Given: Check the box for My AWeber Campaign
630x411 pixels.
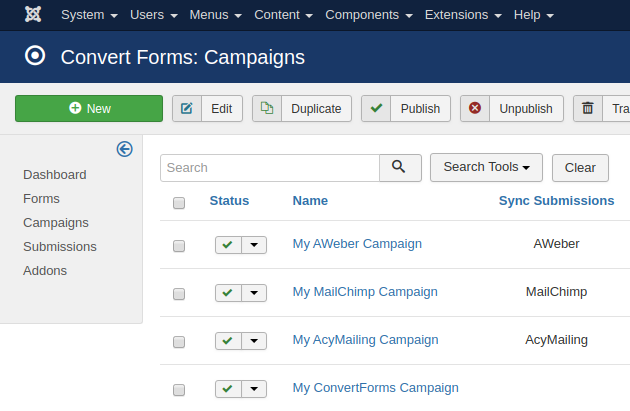Looking at the screenshot, I should point(179,246).
